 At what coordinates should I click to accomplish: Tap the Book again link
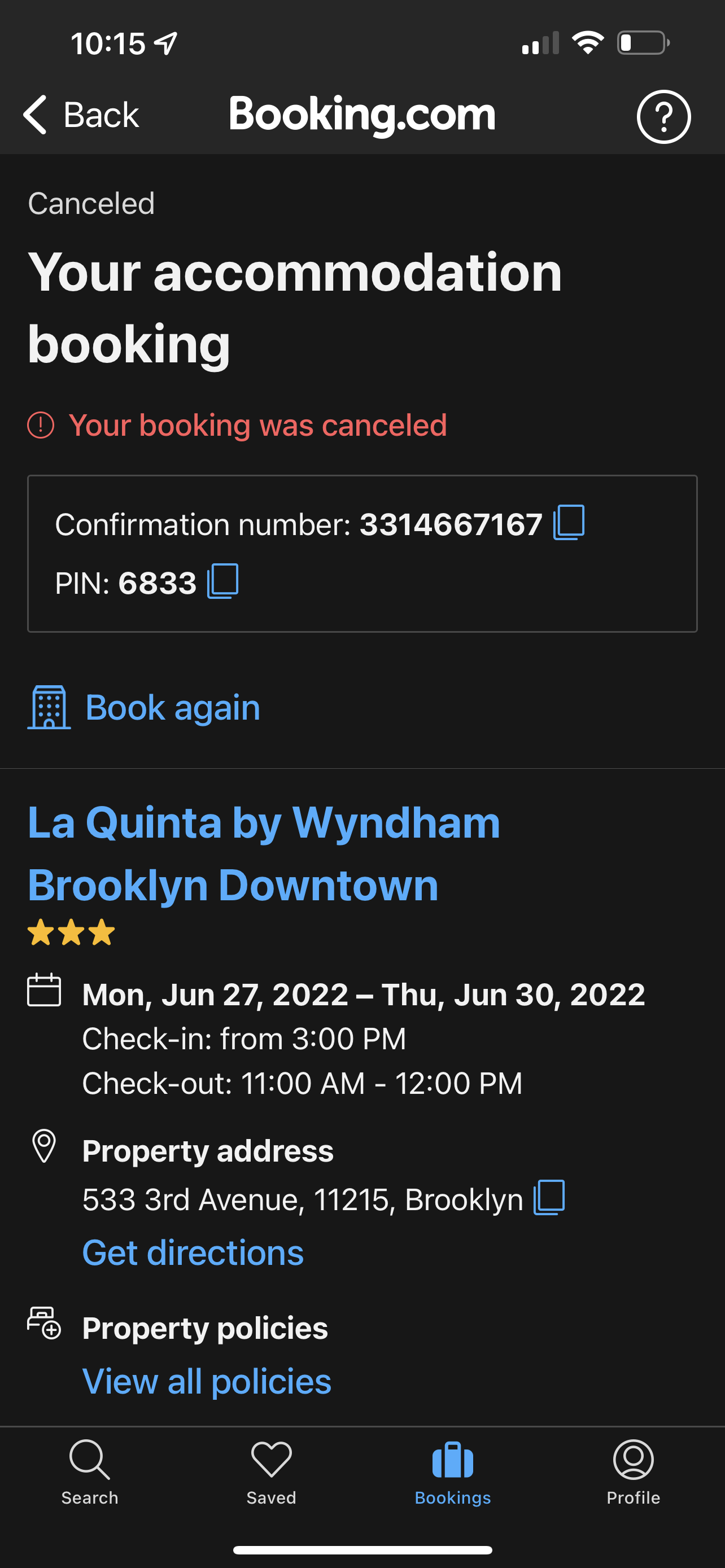(x=173, y=707)
